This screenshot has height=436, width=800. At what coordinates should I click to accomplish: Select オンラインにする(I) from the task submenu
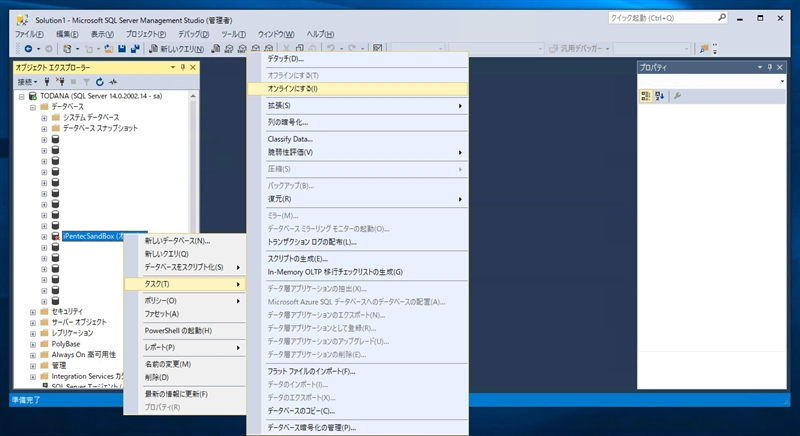coord(357,89)
